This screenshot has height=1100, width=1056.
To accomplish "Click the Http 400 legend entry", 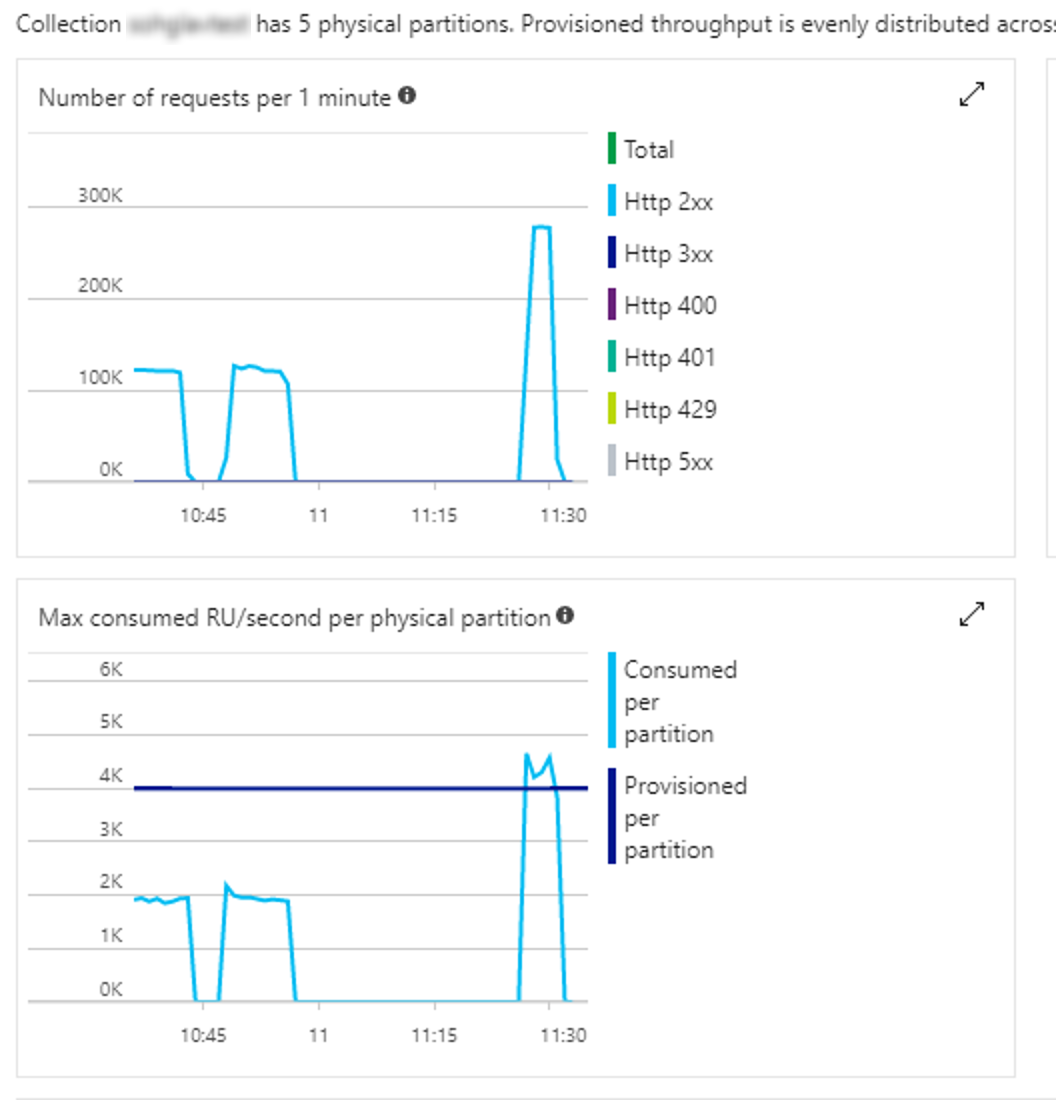I will point(662,305).
